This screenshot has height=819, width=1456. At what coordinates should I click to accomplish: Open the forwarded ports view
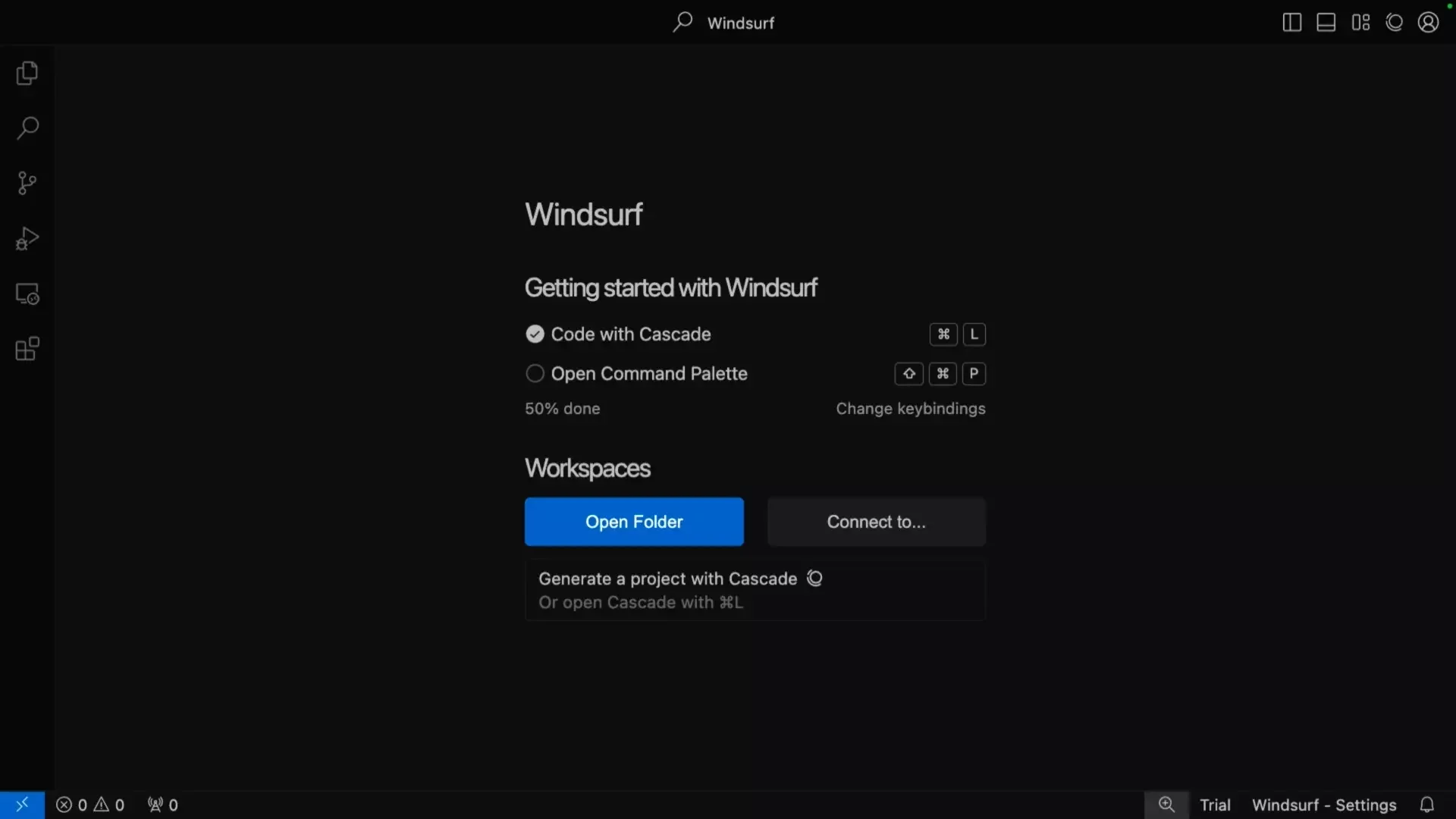[x=162, y=805]
